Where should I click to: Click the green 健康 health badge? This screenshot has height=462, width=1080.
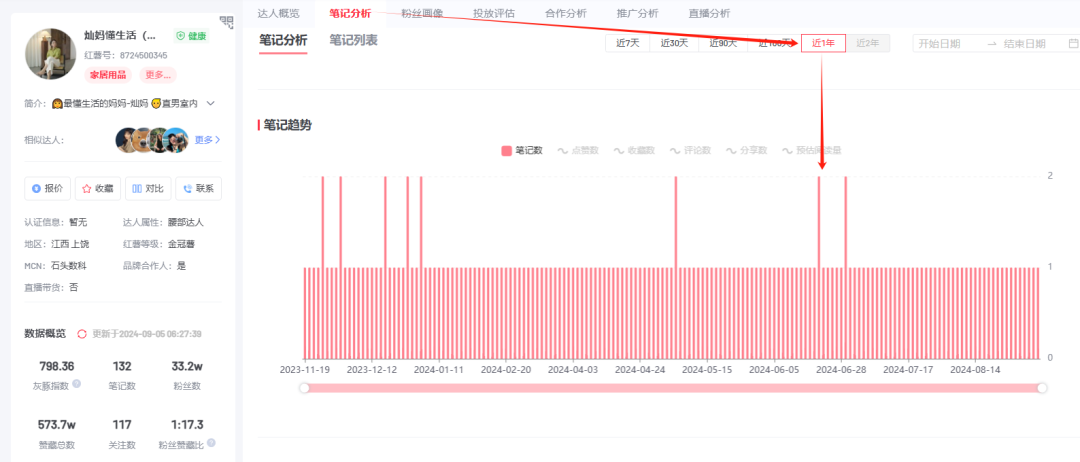pyautogui.click(x=191, y=36)
